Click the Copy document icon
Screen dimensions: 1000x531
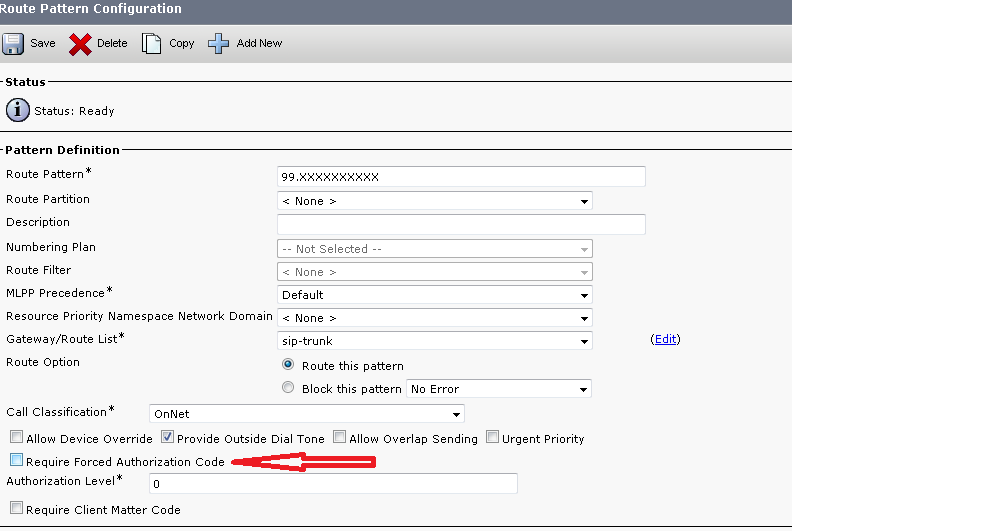pos(151,43)
